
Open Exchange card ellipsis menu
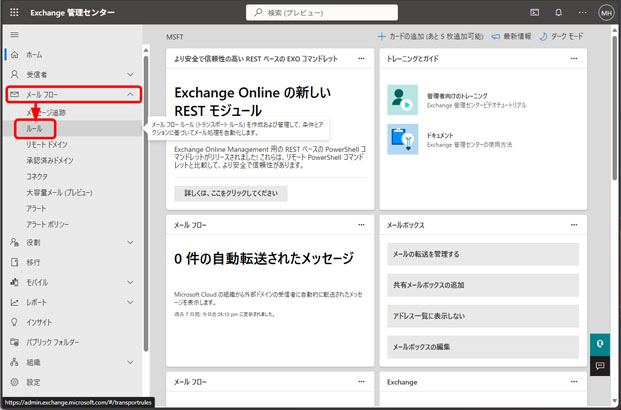tap(574, 381)
